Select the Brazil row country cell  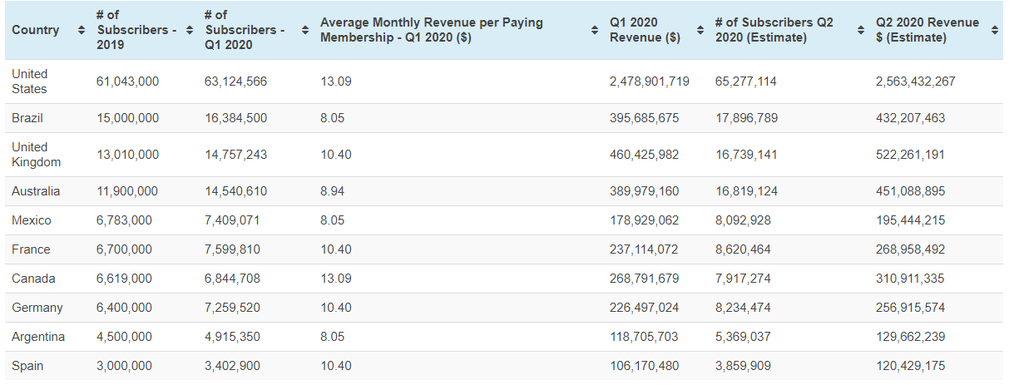(27, 118)
